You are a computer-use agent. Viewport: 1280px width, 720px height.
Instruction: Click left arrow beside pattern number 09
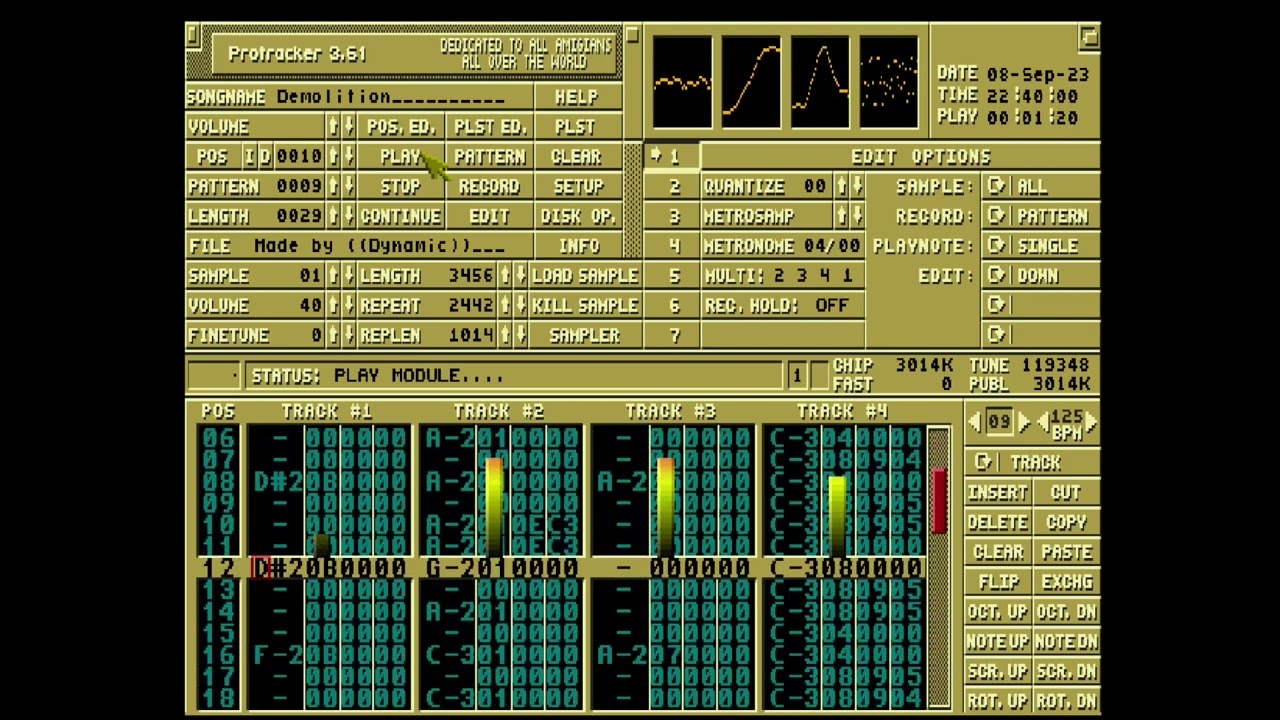pyautogui.click(x=975, y=422)
